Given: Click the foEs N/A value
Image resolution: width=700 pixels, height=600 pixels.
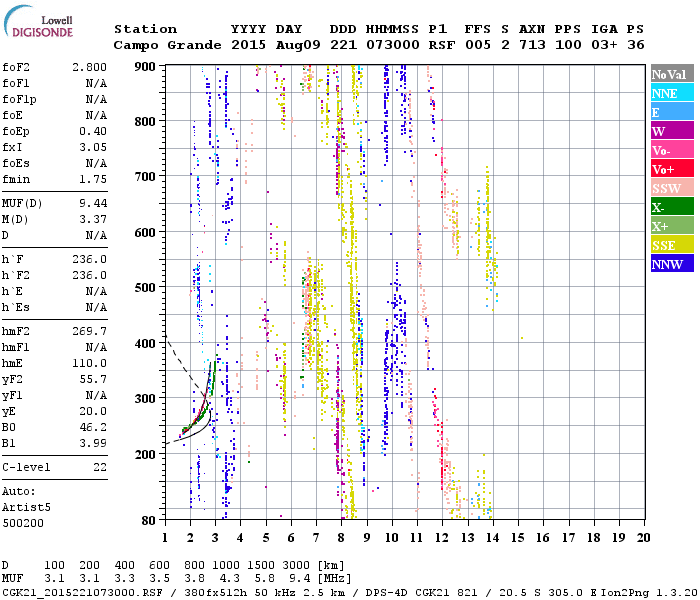Looking at the screenshot, I should coord(96,163).
